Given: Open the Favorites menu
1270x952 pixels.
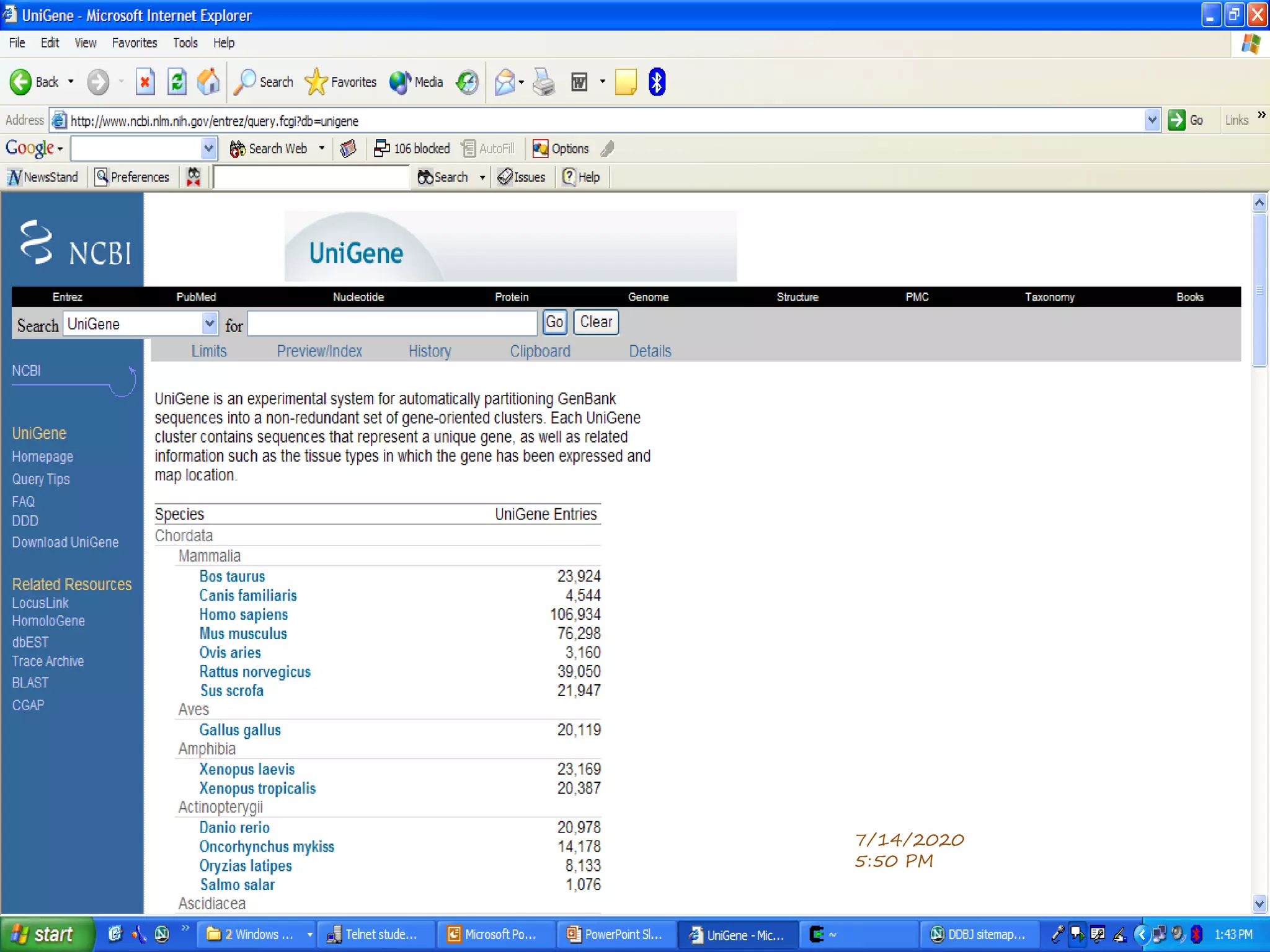Looking at the screenshot, I should [x=134, y=43].
